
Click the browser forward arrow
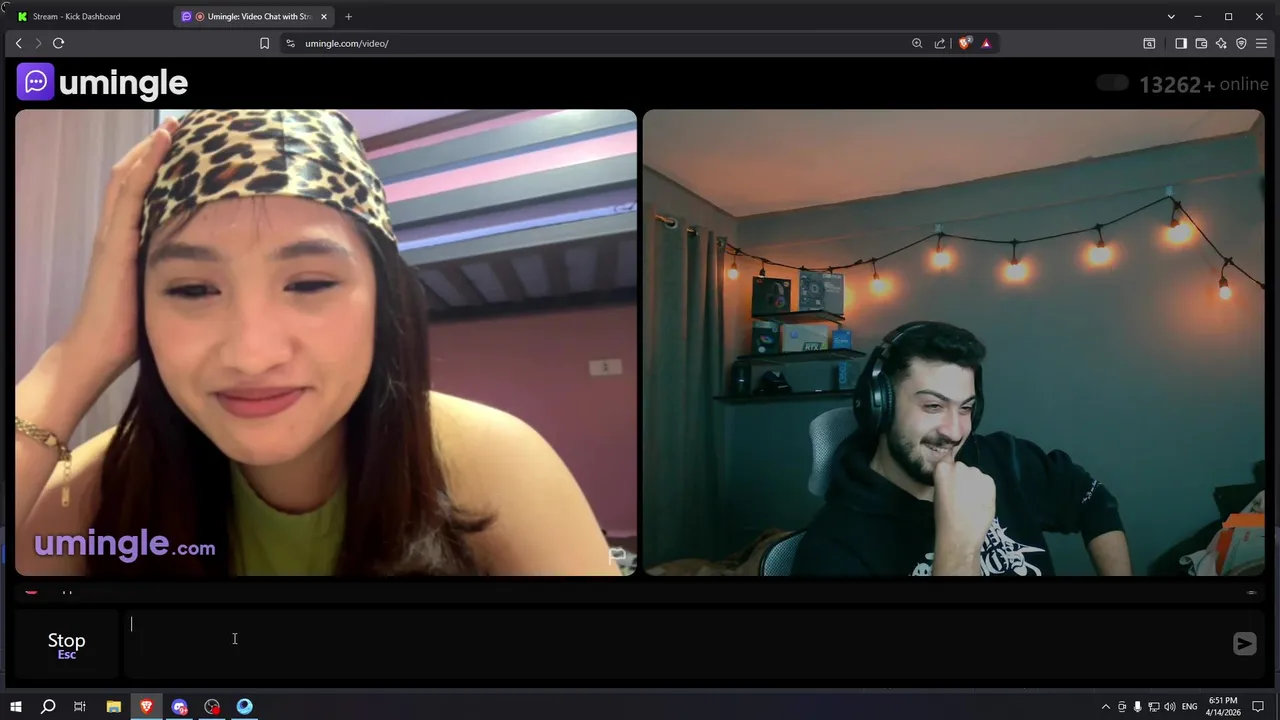pyautogui.click(x=38, y=43)
